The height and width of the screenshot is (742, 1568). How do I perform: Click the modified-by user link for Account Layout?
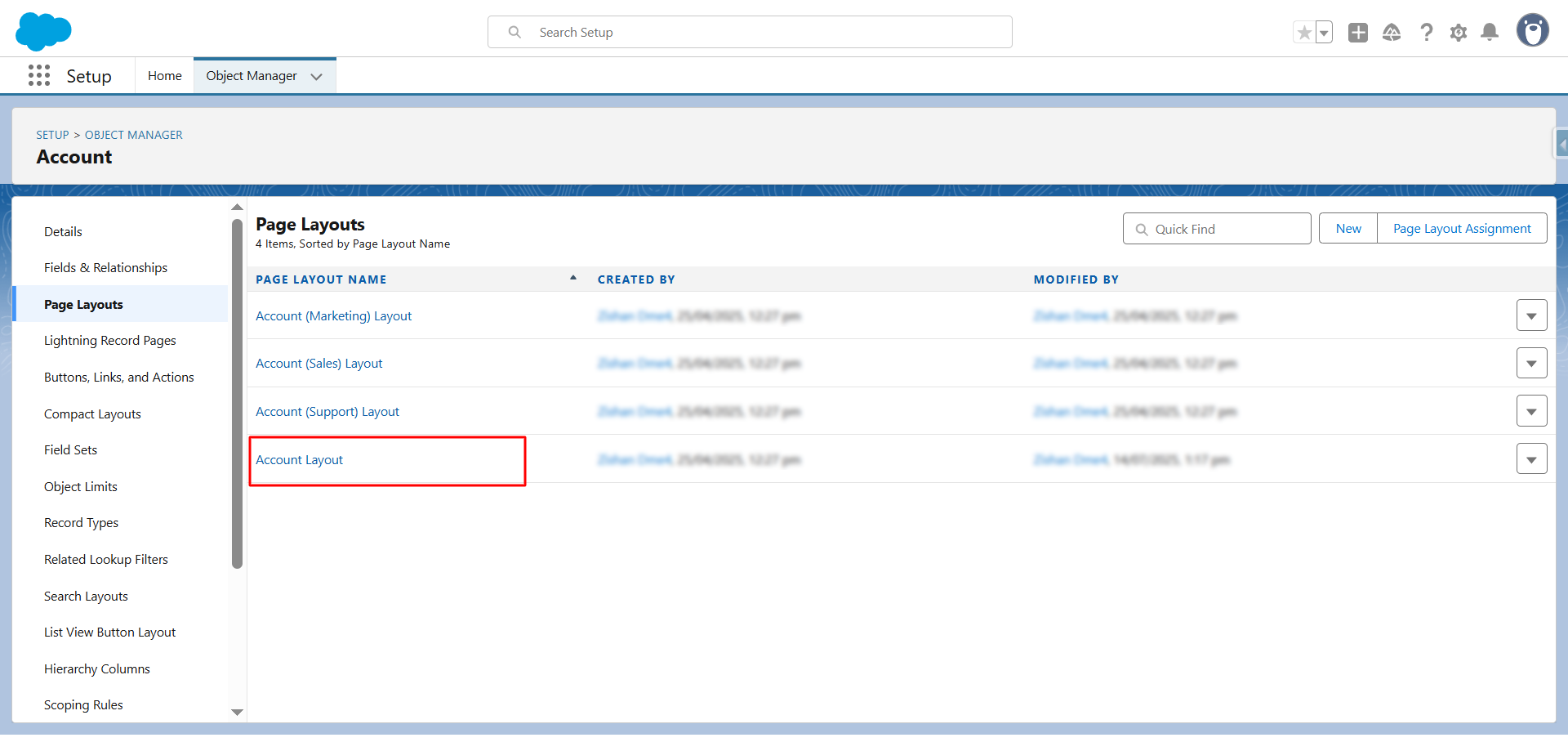[x=1071, y=460]
